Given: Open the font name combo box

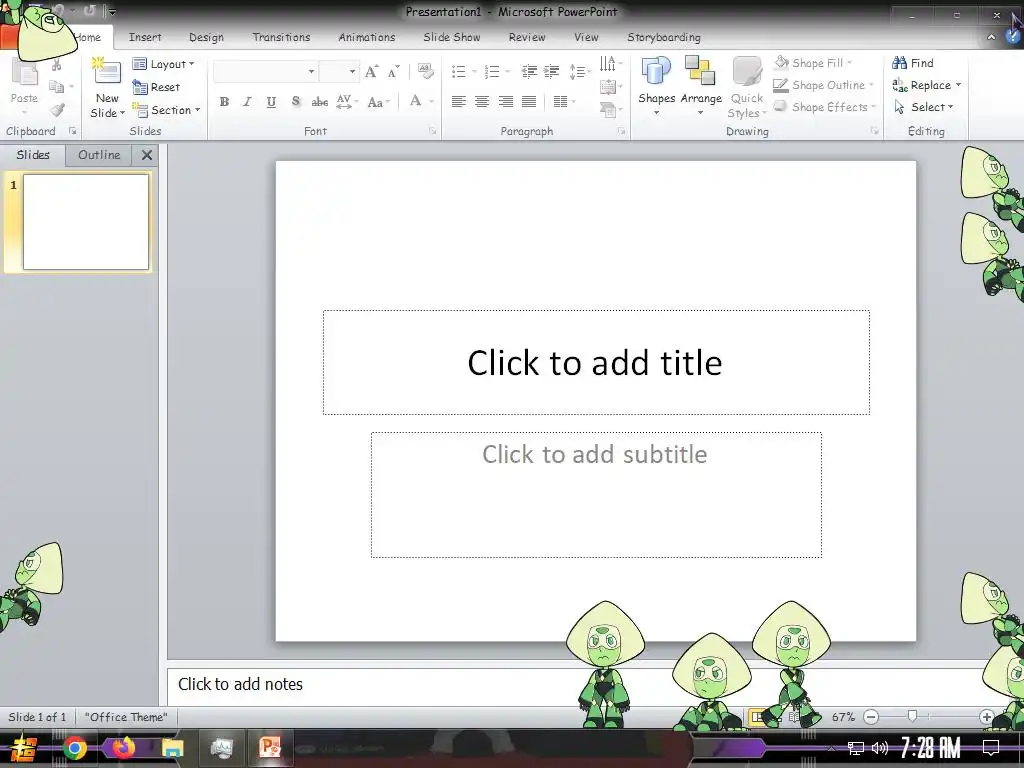Looking at the screenshot, I should [266, 71].
